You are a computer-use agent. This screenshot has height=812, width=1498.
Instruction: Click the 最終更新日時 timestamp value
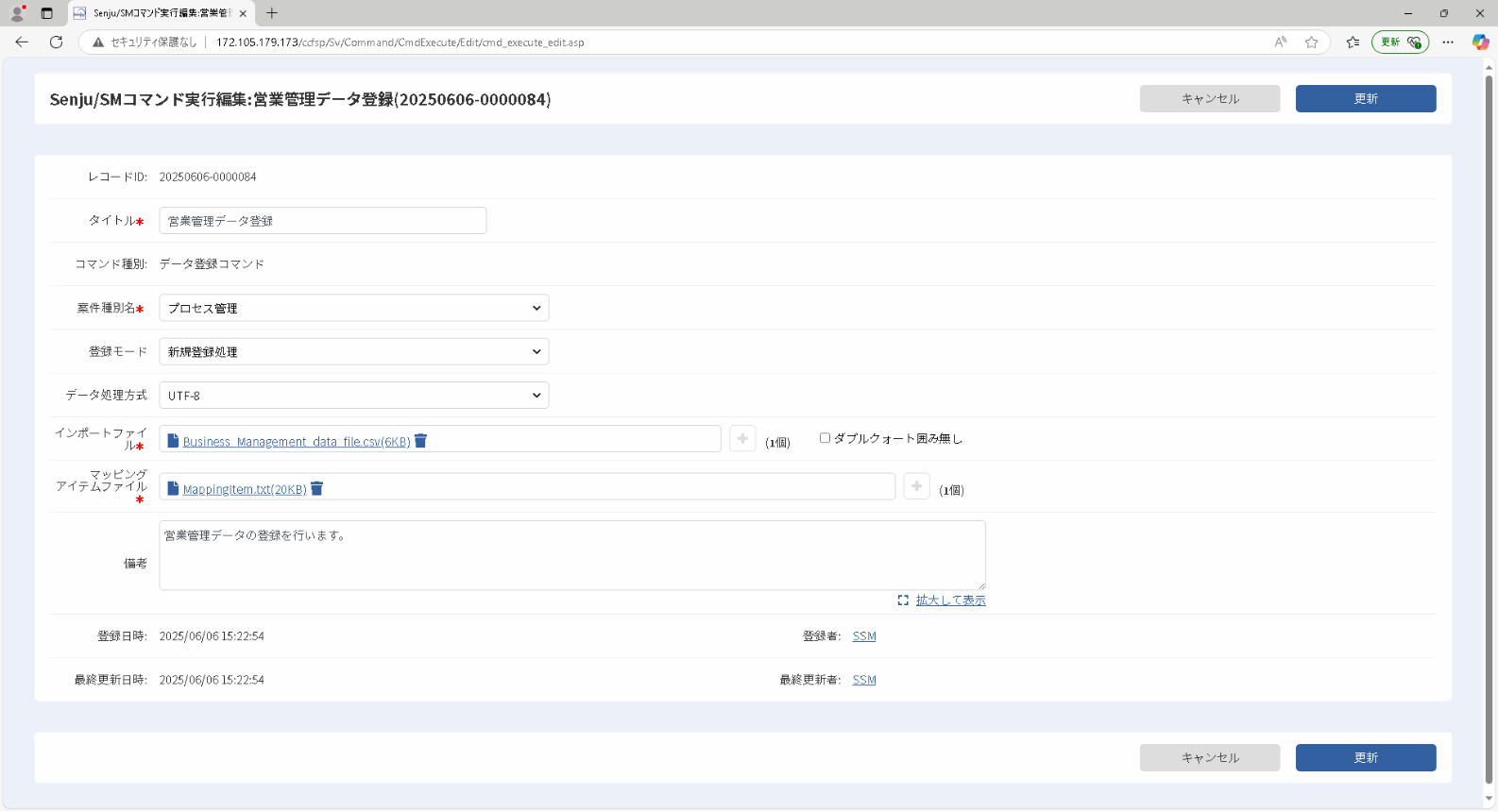(212, 680)
